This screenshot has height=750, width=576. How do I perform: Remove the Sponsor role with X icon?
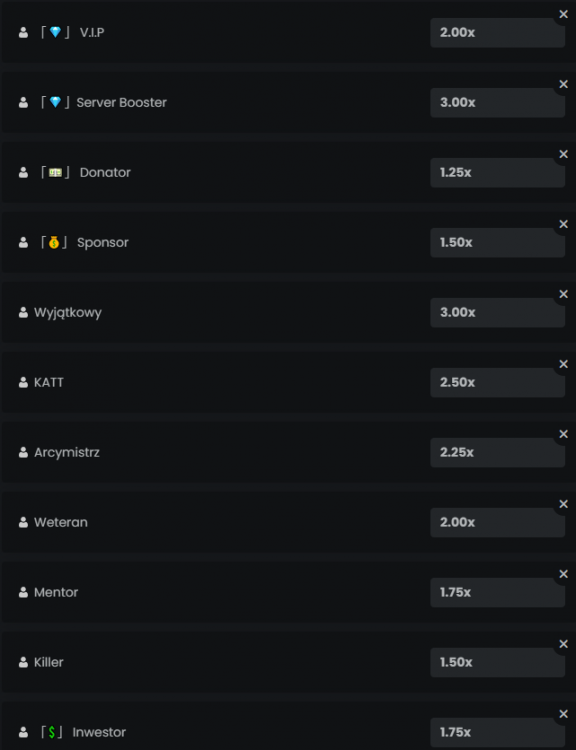[x=563, y=224]
